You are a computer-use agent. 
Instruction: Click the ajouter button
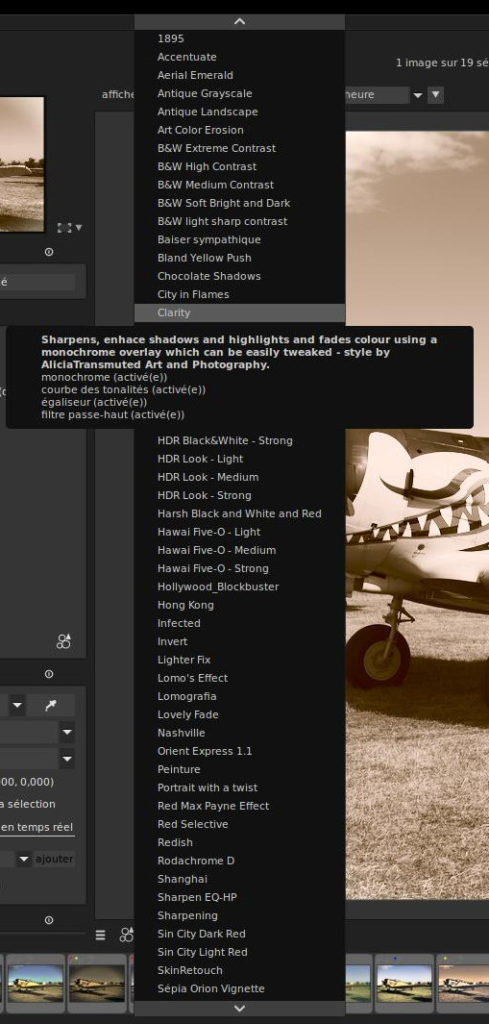tap(54, 859)
